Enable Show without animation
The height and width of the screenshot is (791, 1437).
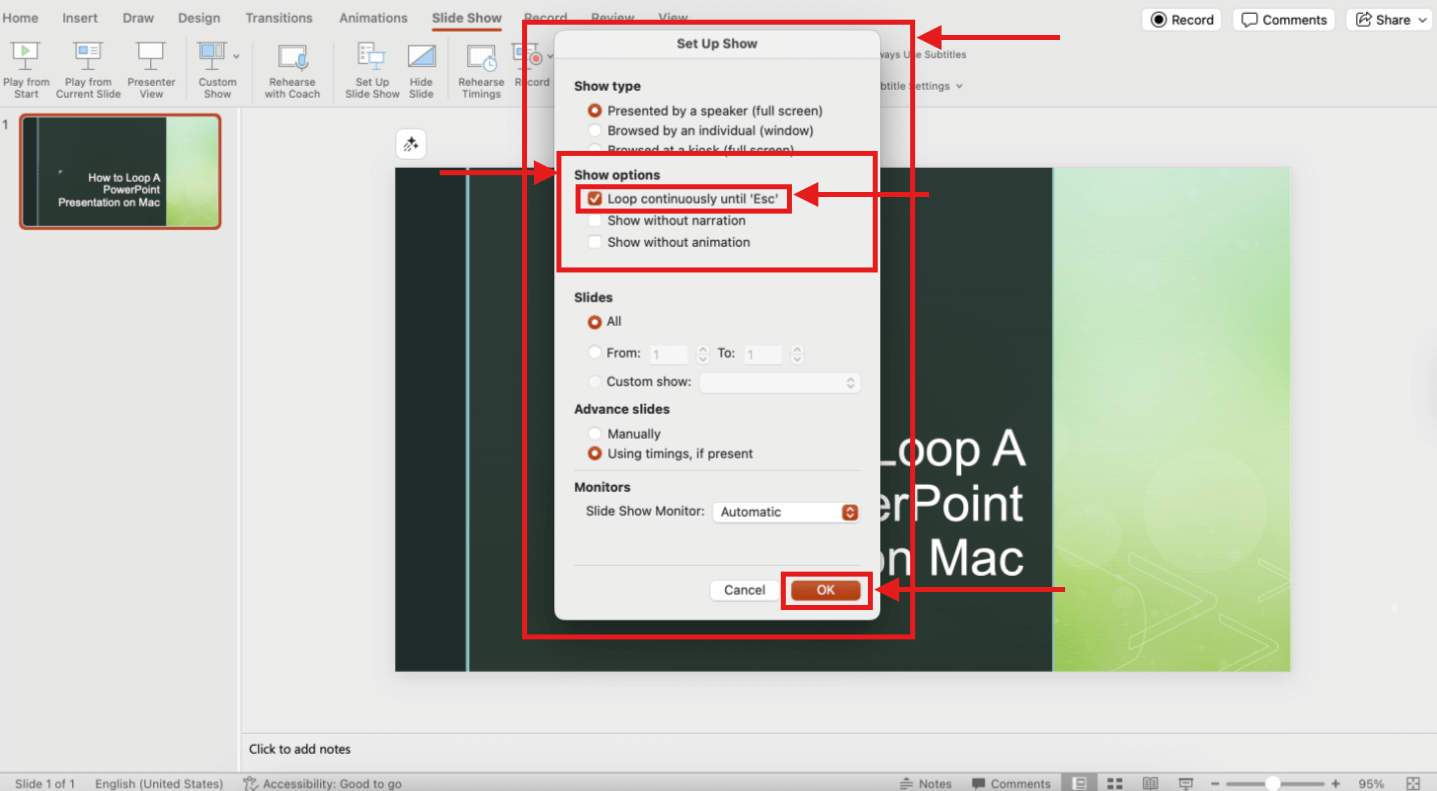point(595,242)
